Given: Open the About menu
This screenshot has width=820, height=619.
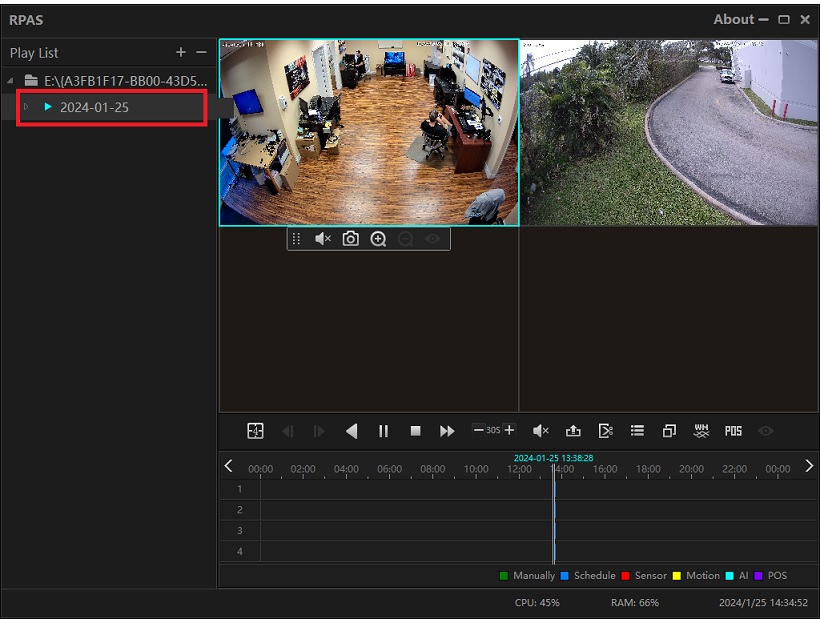Looking at the screenshot, I should [734, 19].
